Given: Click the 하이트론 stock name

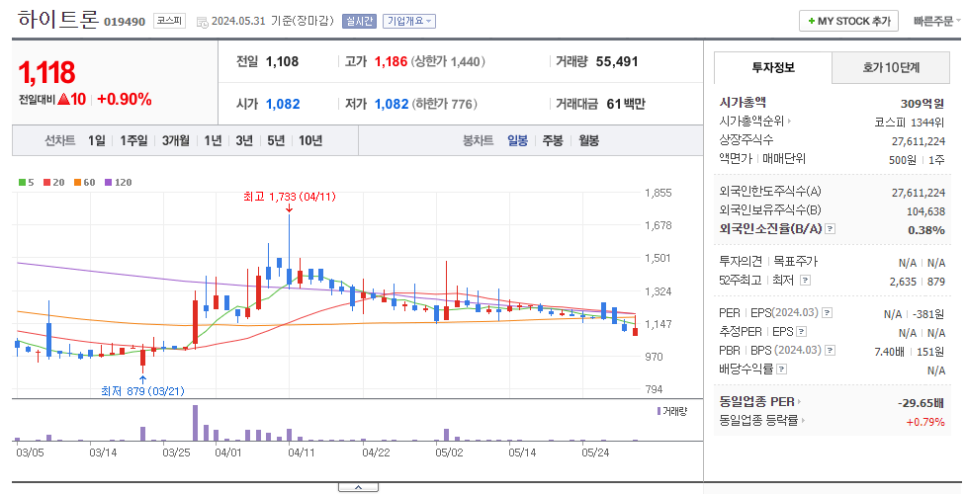Looking at the screenshot, I should pyautogui.click(x=58, y=20).
